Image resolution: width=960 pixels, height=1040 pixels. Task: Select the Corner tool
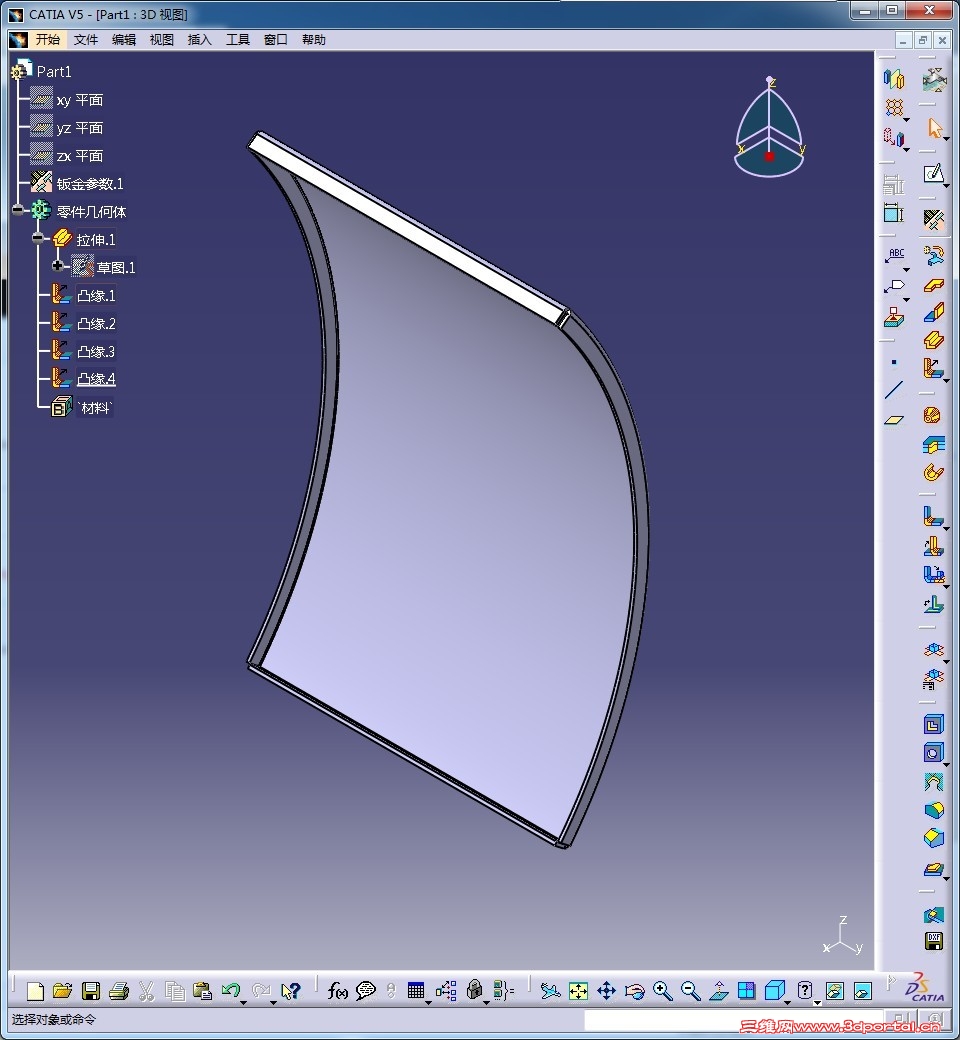click(x=933, y=811)
